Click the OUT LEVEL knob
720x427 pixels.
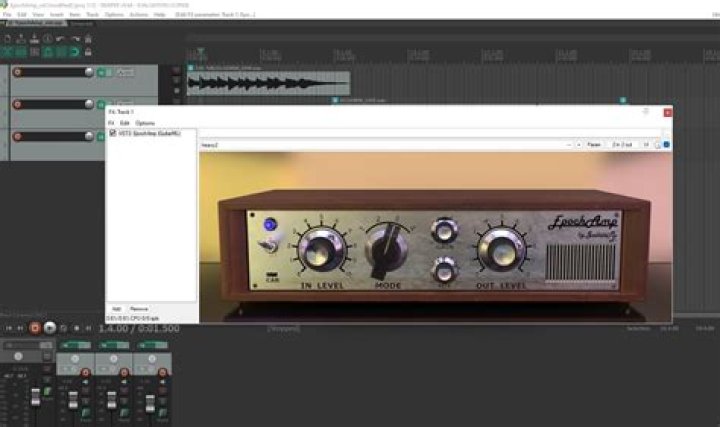(501, 250)
